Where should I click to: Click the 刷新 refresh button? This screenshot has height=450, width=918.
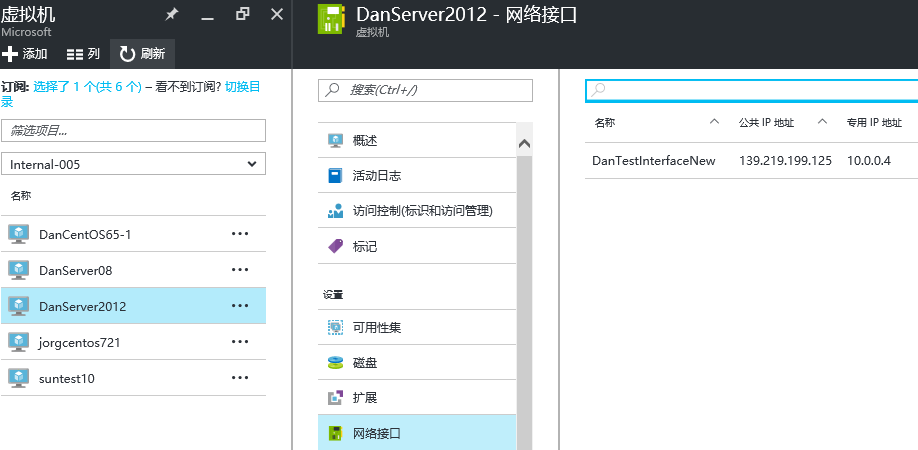click(142, 54)
